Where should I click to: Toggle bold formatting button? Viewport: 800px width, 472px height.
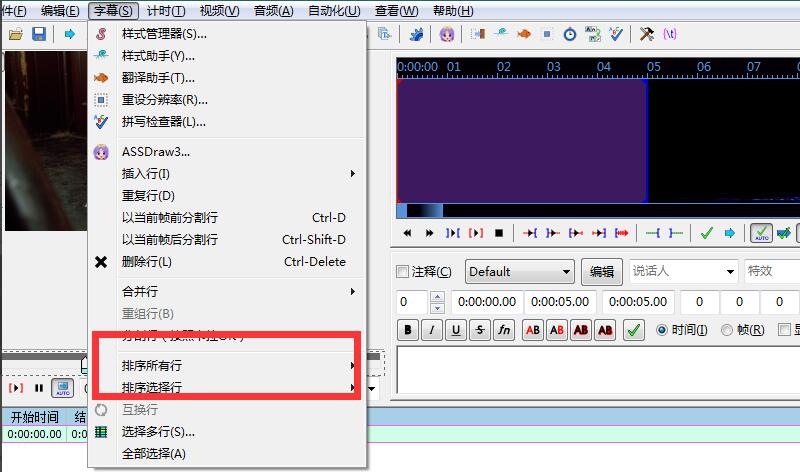coord(408,330)
